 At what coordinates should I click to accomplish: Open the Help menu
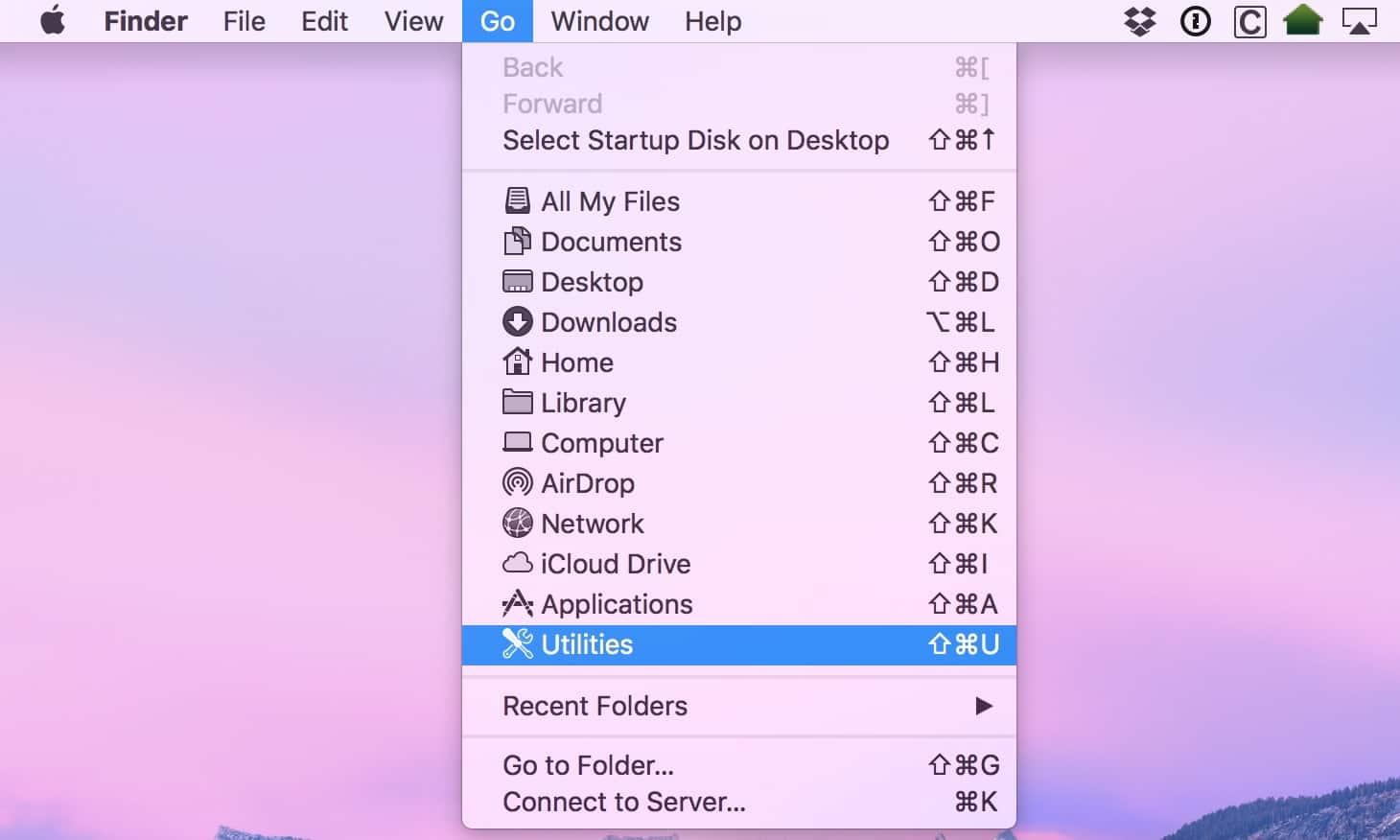click(712, 21)
